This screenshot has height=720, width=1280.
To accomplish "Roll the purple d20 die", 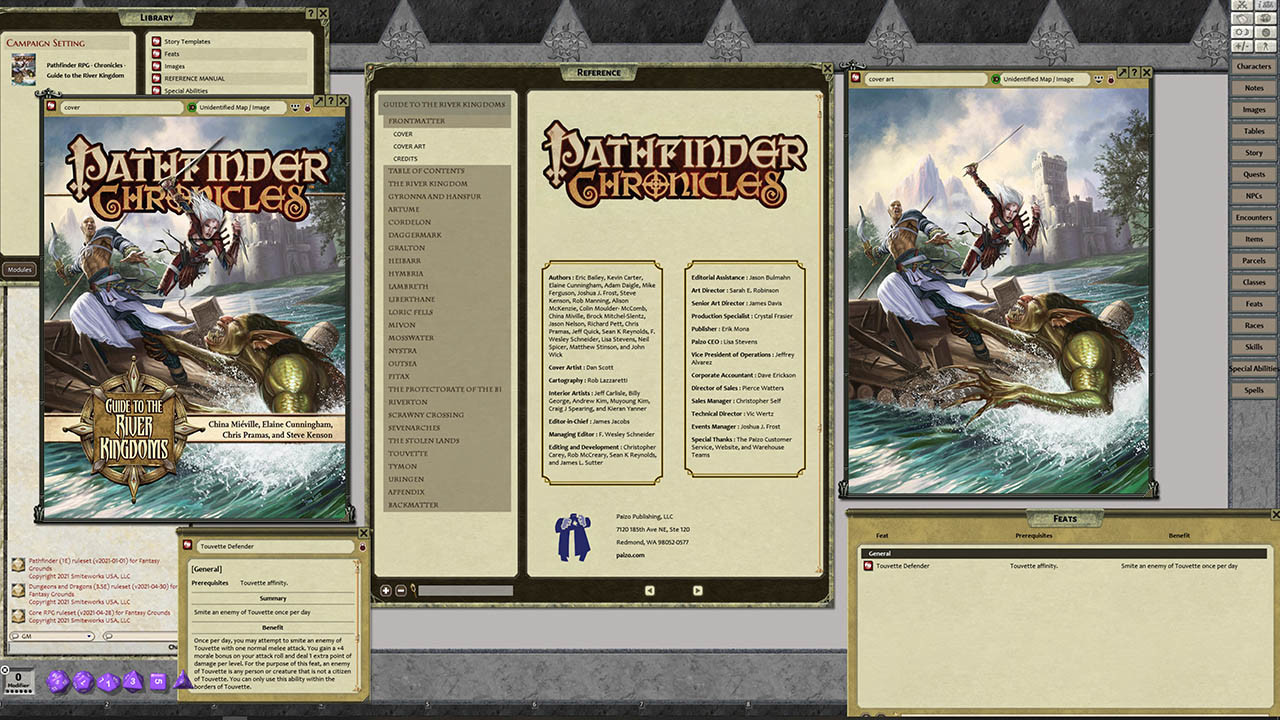I will pyautogui.click(x=57, y=682).
